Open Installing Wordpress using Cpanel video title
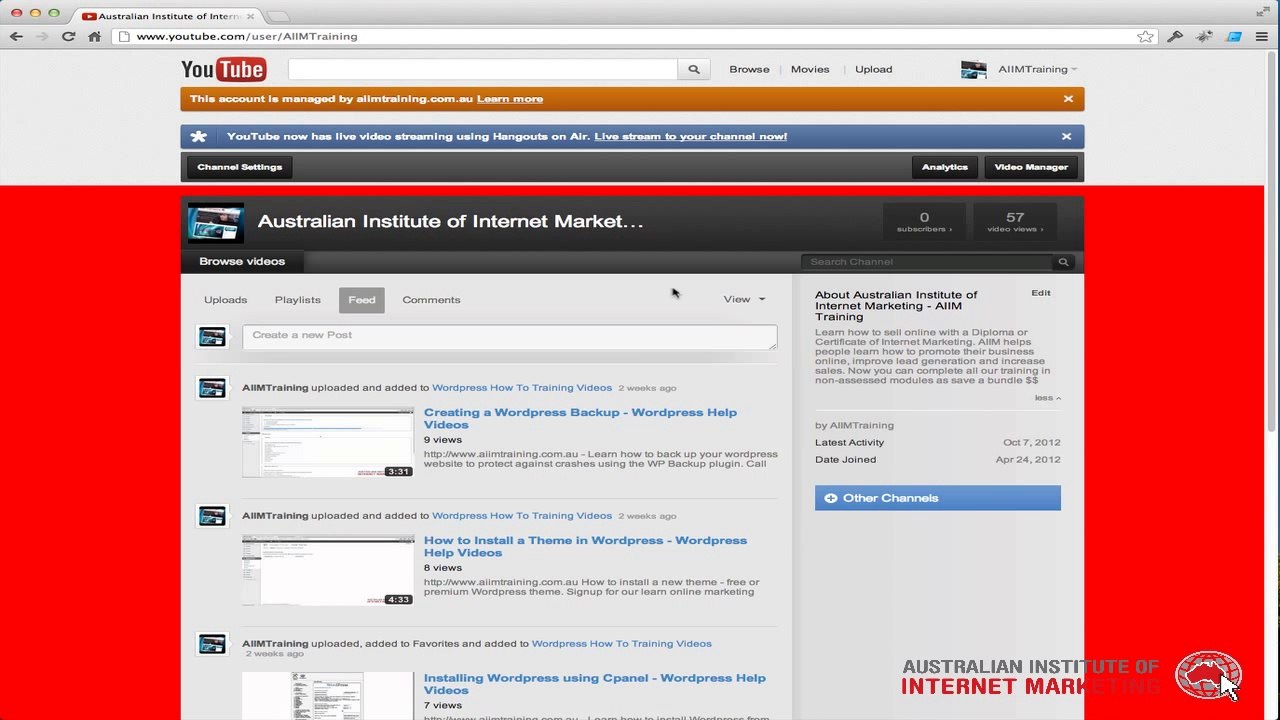This screenshot has width=1280, height=720. pos(594,684)
